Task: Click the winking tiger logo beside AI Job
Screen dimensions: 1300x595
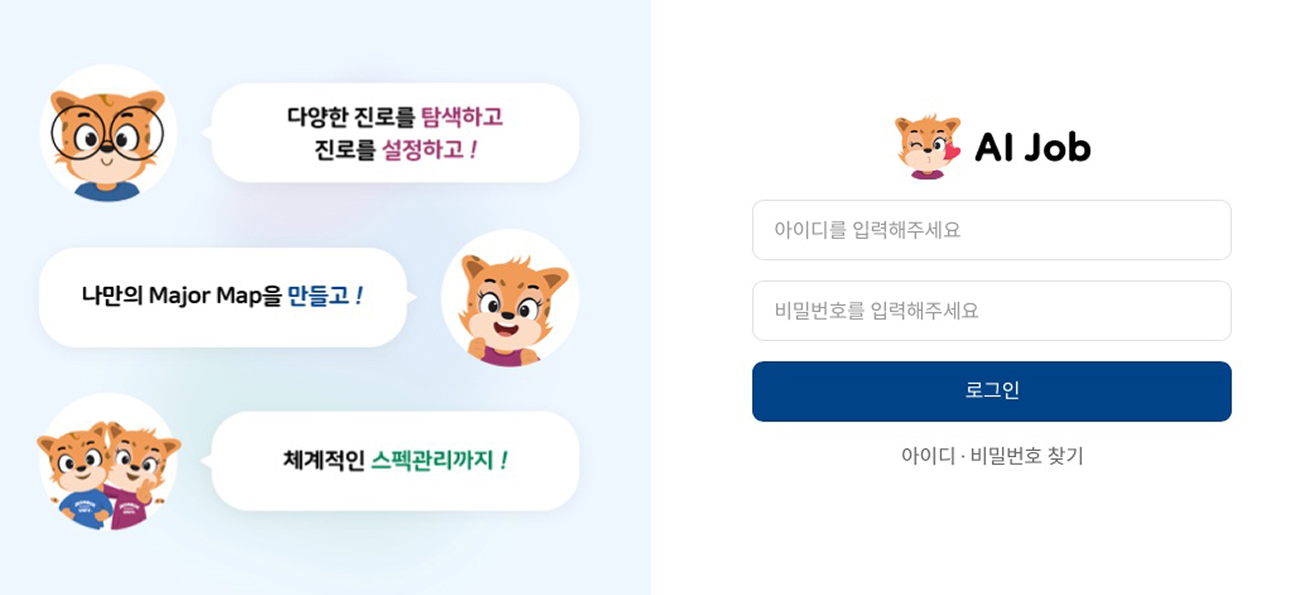Action: pyautogui.click(x=927, y=147)
